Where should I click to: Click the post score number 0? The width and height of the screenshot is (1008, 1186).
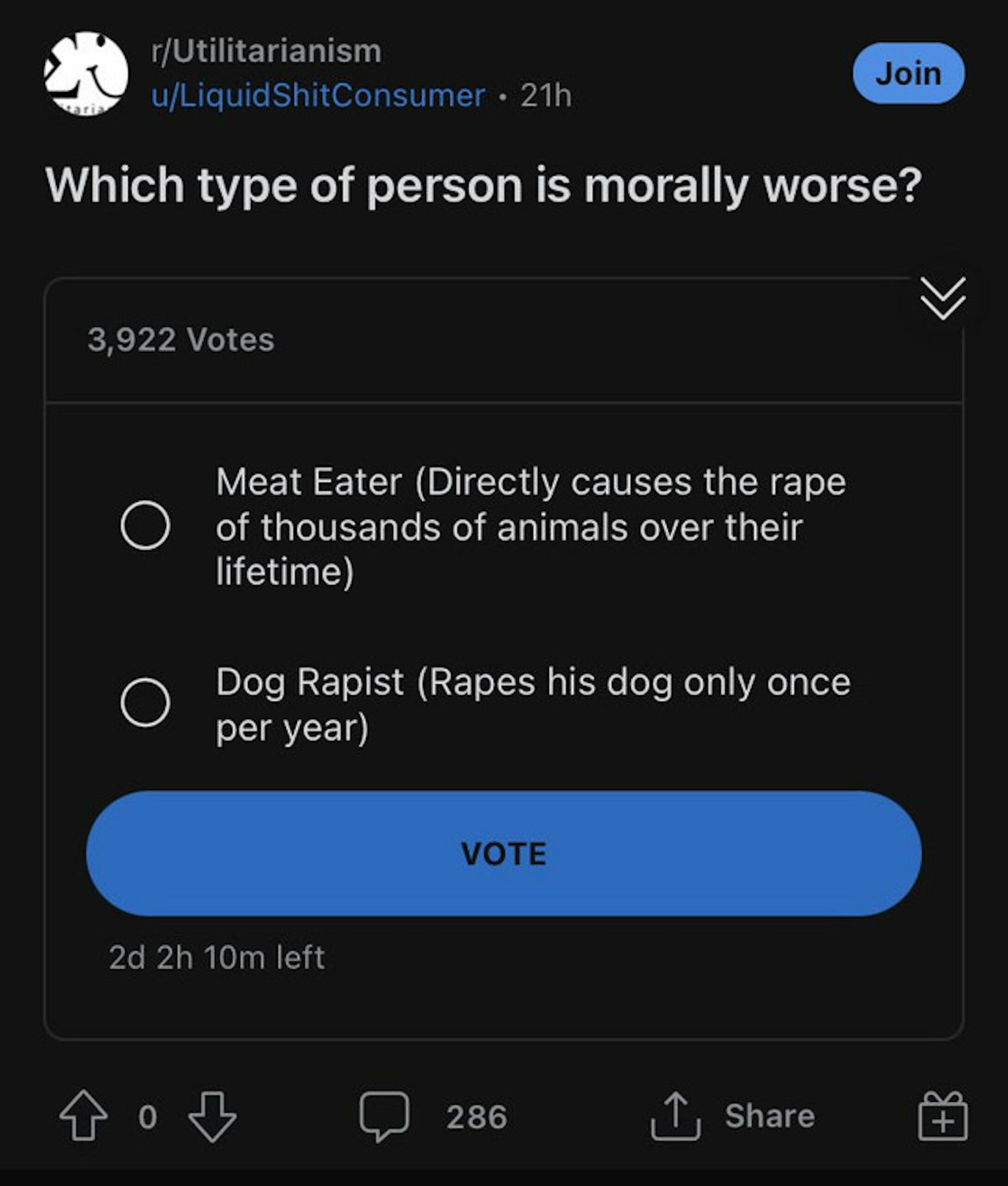(147, 1116)
